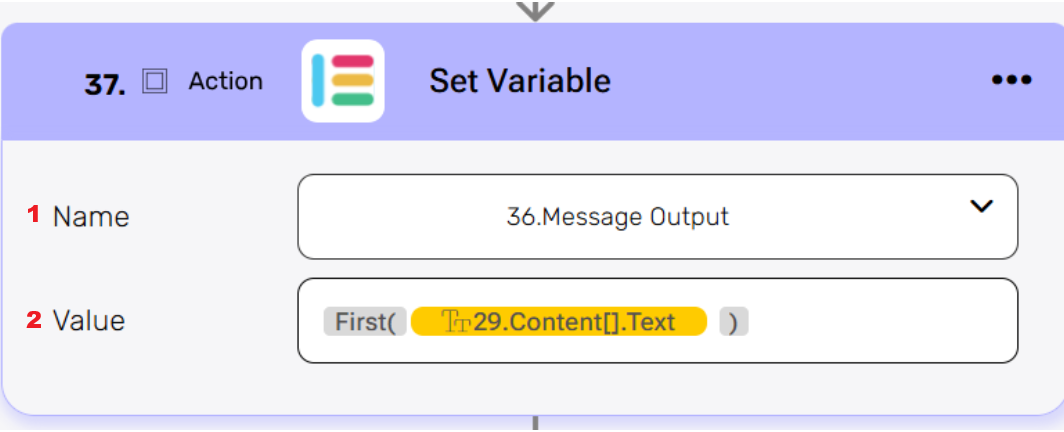Click the Action label in the header
This screenshot has height=432, width=1064.
(226, 82)
